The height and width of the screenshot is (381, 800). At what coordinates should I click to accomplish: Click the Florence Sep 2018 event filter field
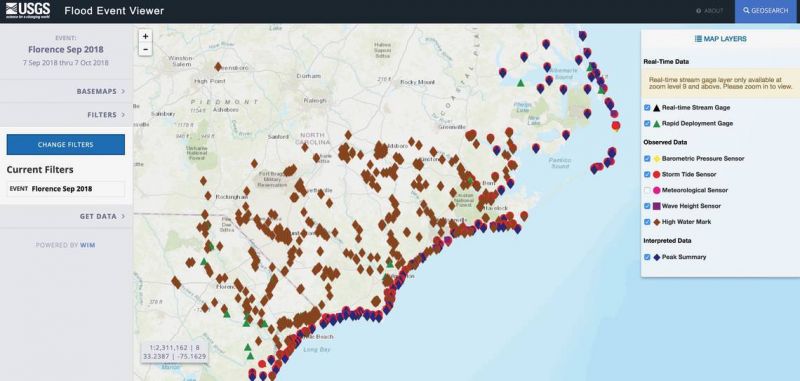pos(66,189)
